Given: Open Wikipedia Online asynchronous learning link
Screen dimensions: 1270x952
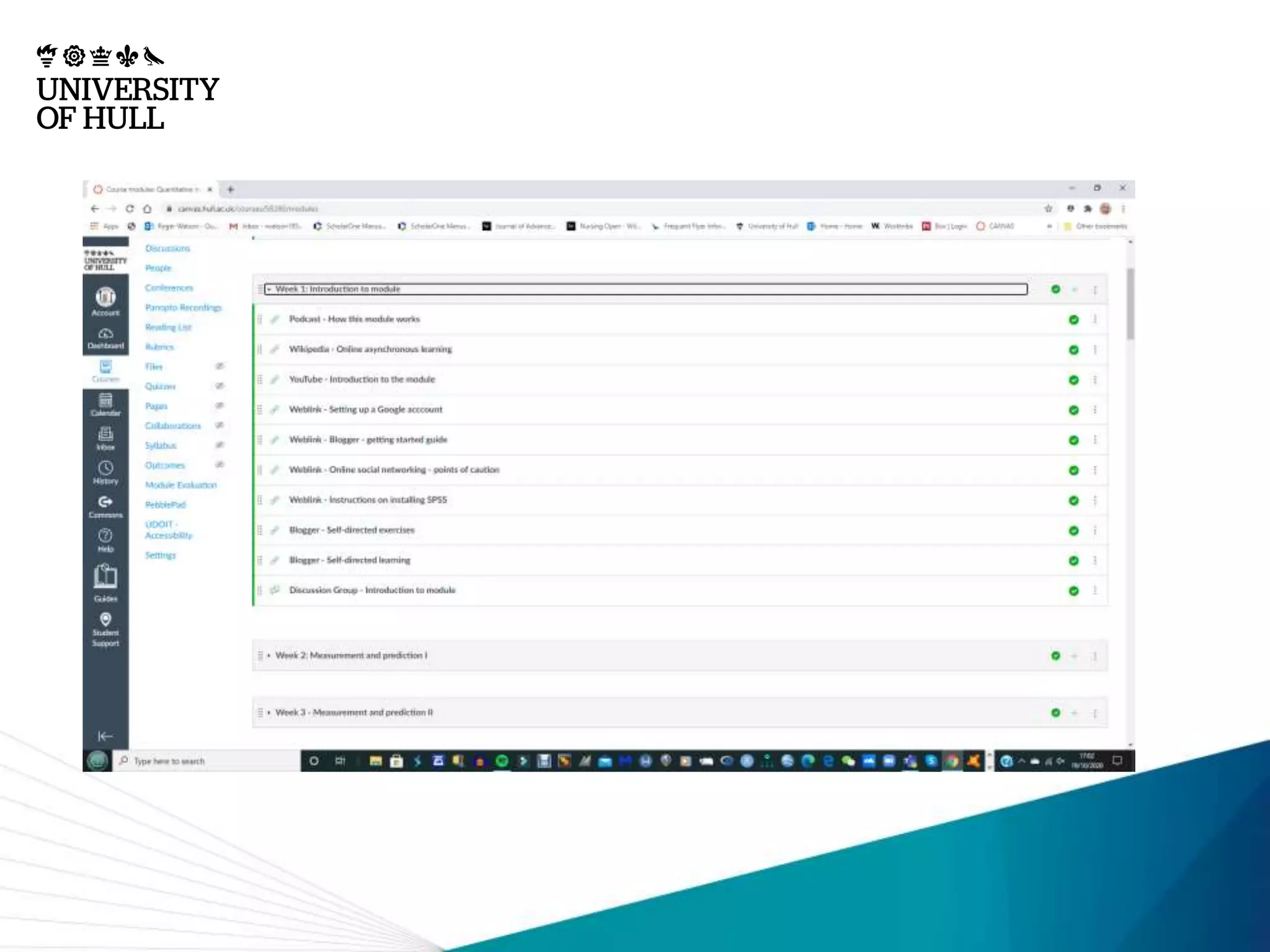Looking at the screenshot, I should (x=370, y=350).
